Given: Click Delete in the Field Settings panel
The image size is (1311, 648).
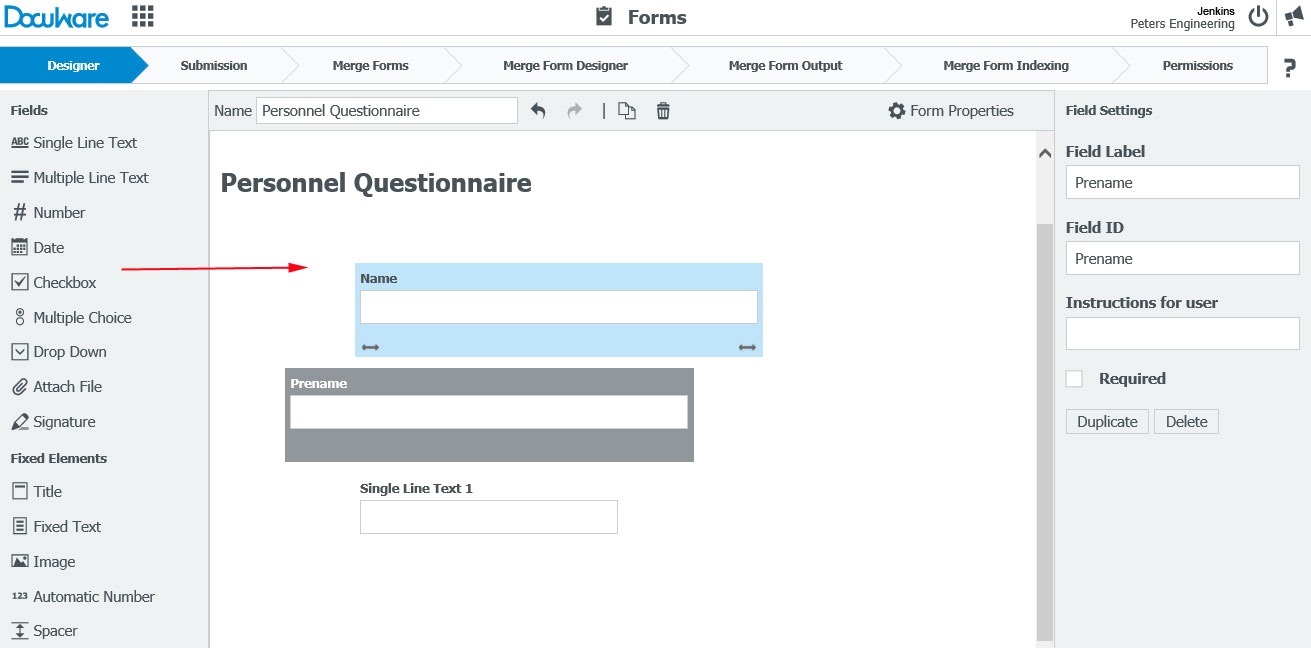Looking at the screenshot, I should pyautogui.click(x=1186, y=421).
